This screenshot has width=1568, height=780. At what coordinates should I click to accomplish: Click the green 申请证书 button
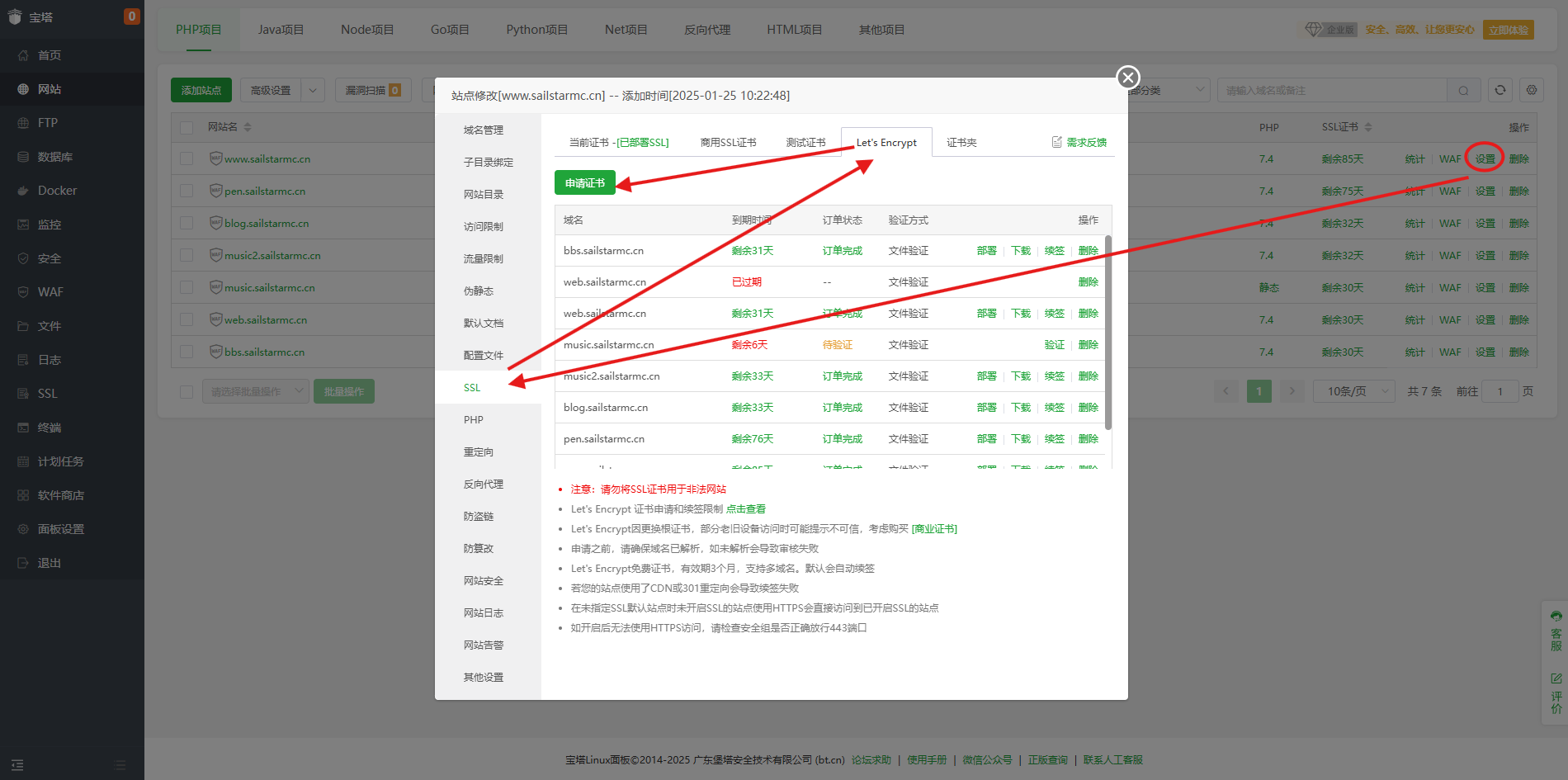click(585, 183)
